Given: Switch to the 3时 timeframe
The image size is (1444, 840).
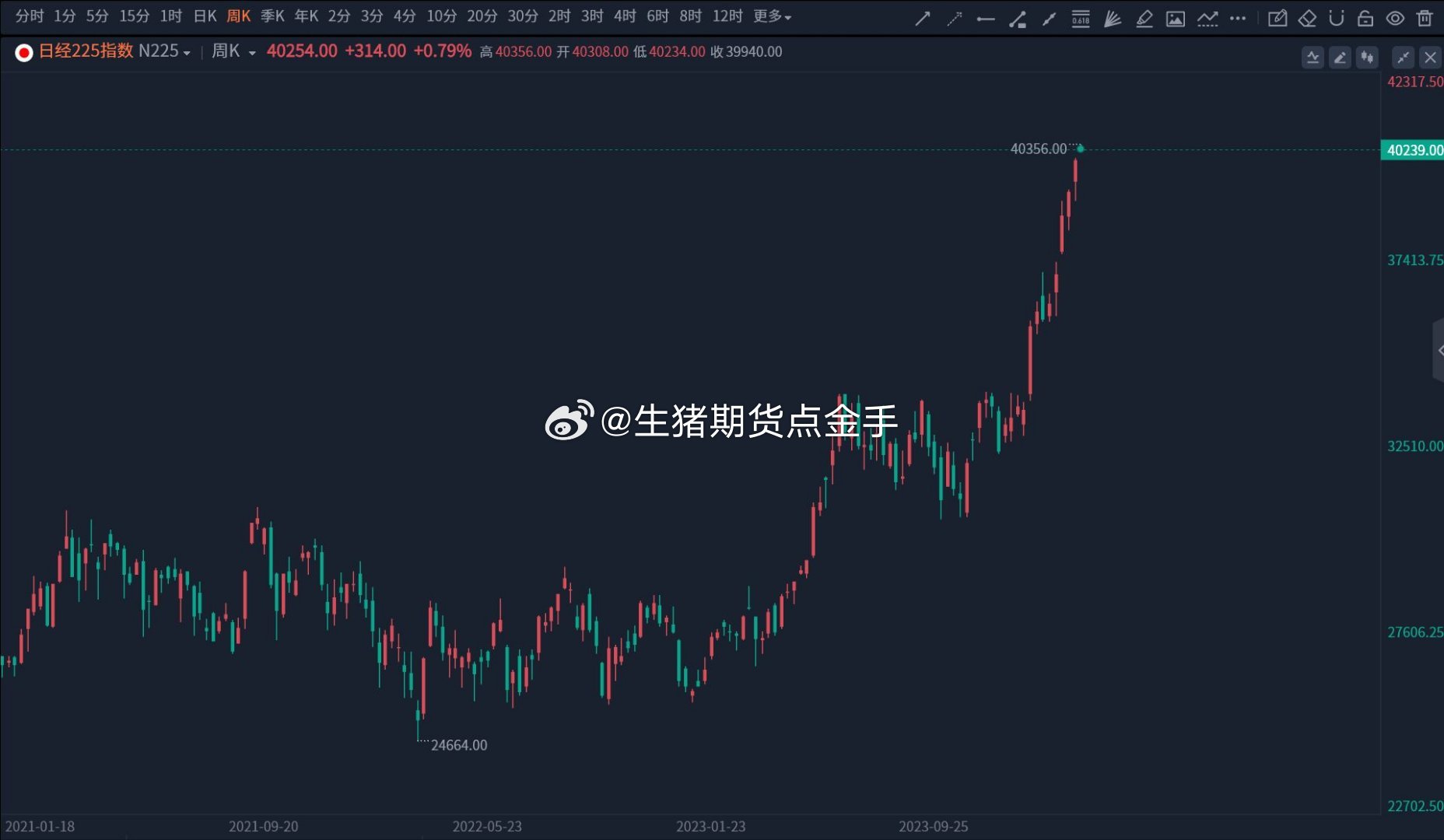Looking at the screenshot, I should (x=592, y=16).
